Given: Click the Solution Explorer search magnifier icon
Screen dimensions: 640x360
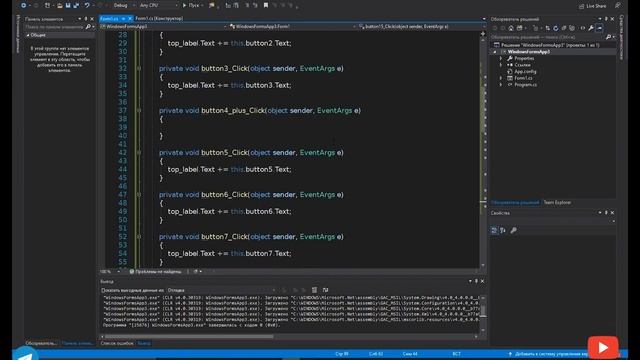Looking at the screenshot, I should [608, 37].
